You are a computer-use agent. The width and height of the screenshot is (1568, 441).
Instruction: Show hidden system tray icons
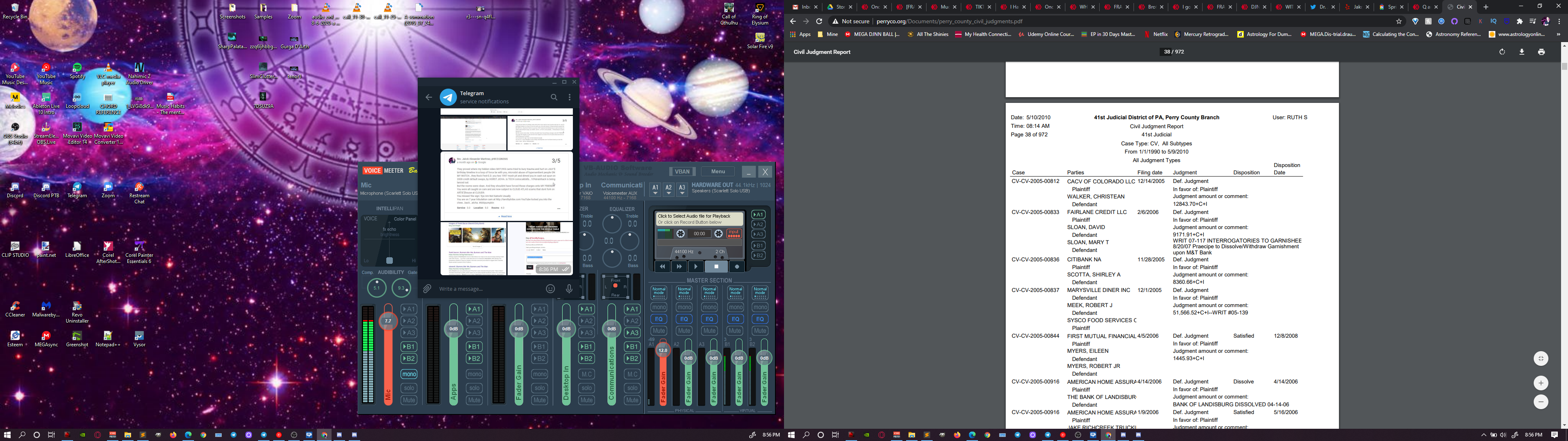click(1483, 435)
